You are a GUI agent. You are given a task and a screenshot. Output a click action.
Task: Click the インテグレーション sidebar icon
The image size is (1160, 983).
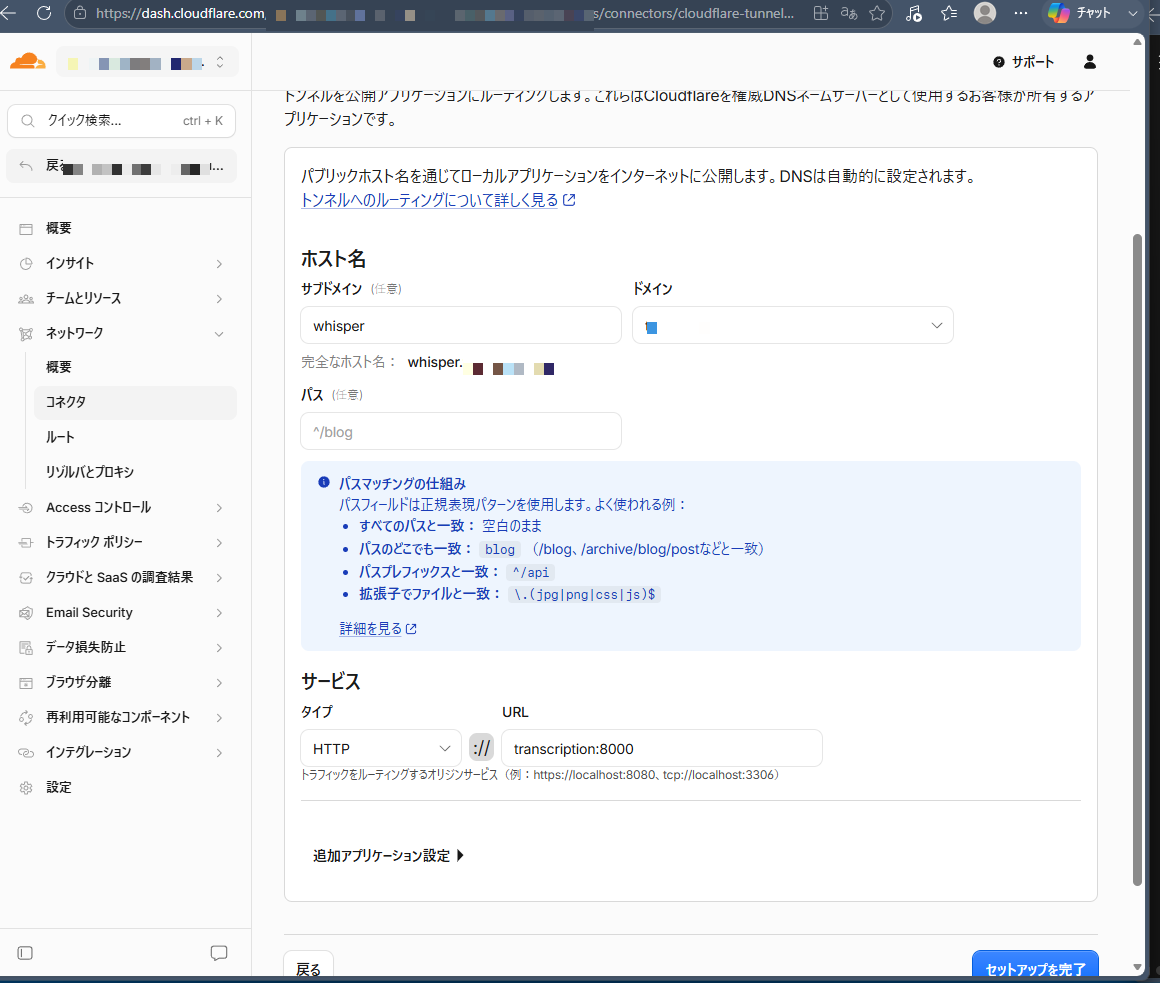click(x=26, y=752)
